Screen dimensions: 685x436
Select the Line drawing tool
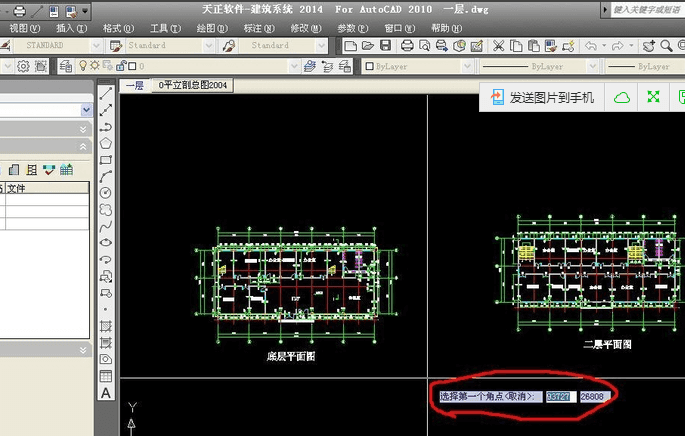[106, 93]
